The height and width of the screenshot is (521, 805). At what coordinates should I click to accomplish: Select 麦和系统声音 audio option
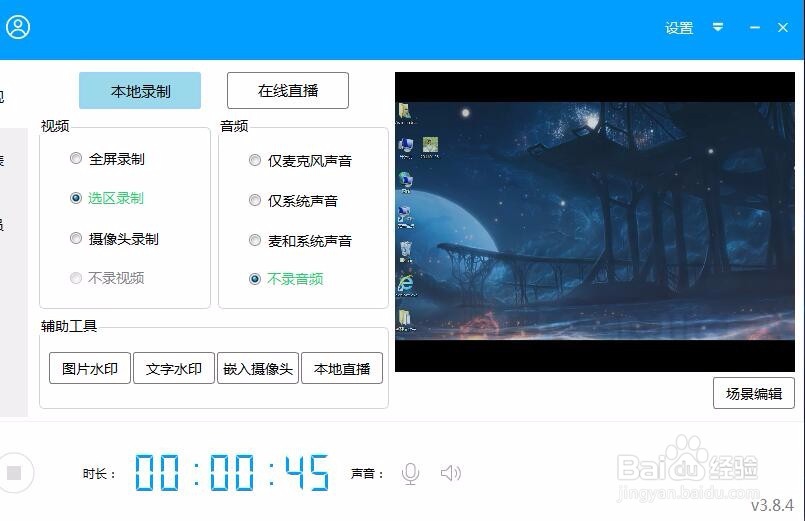[x=300, y=240]
